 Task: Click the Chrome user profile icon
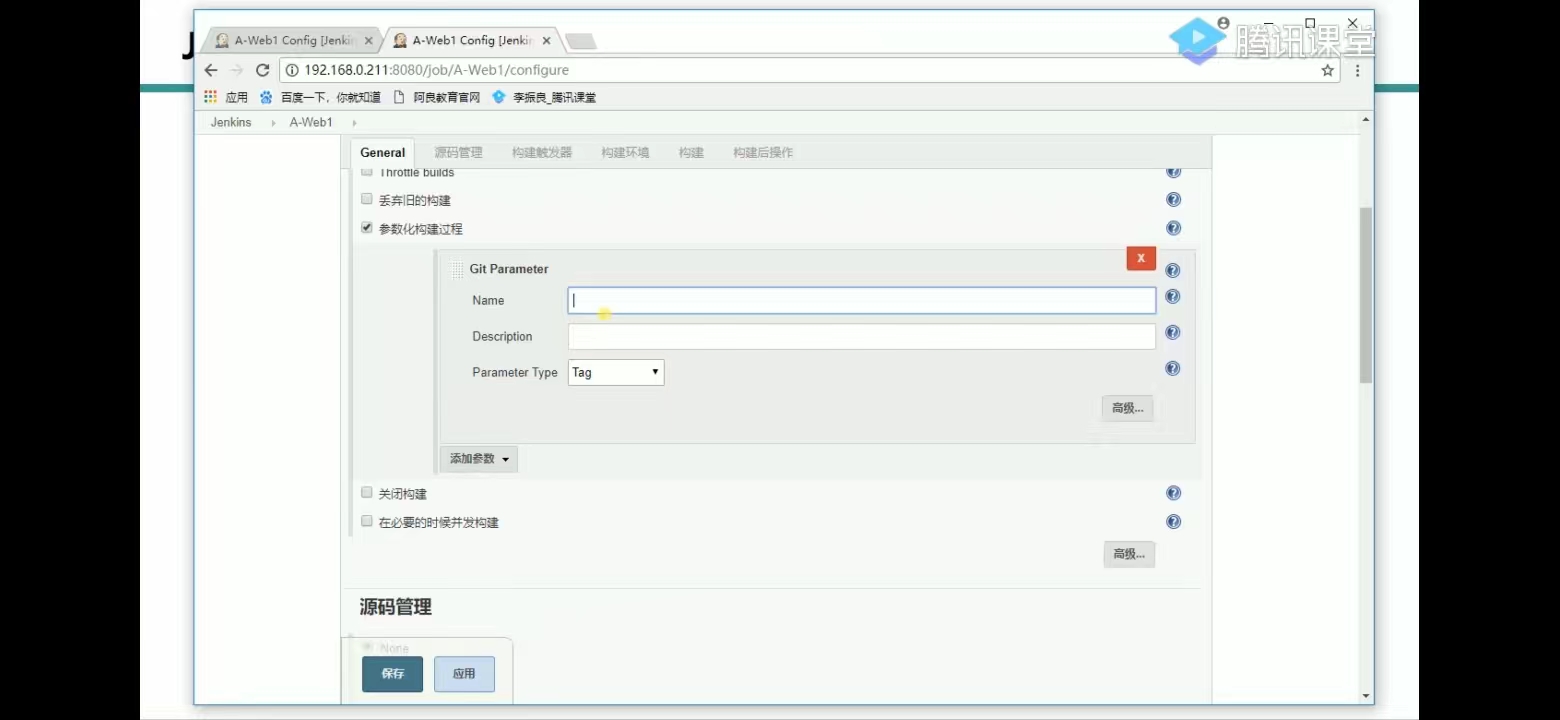(1222, 23)
